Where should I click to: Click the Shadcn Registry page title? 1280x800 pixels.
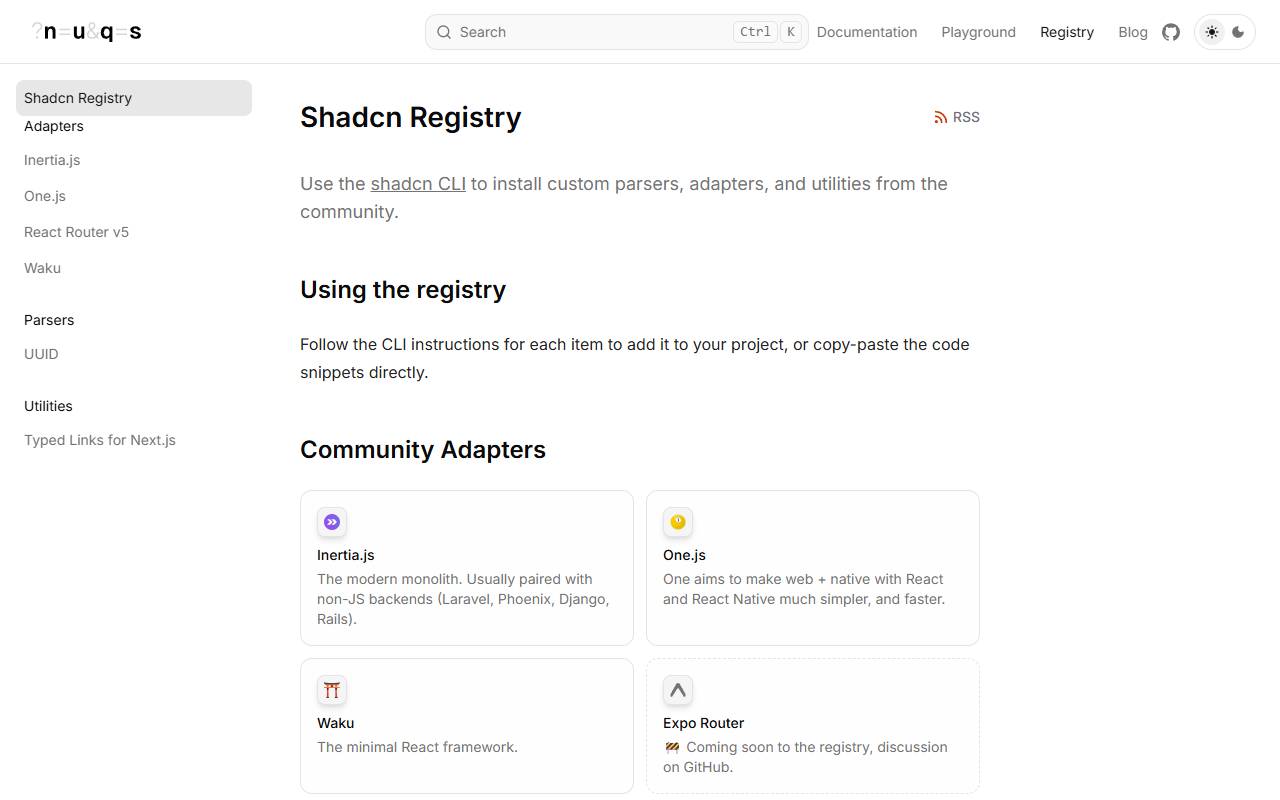411,117
